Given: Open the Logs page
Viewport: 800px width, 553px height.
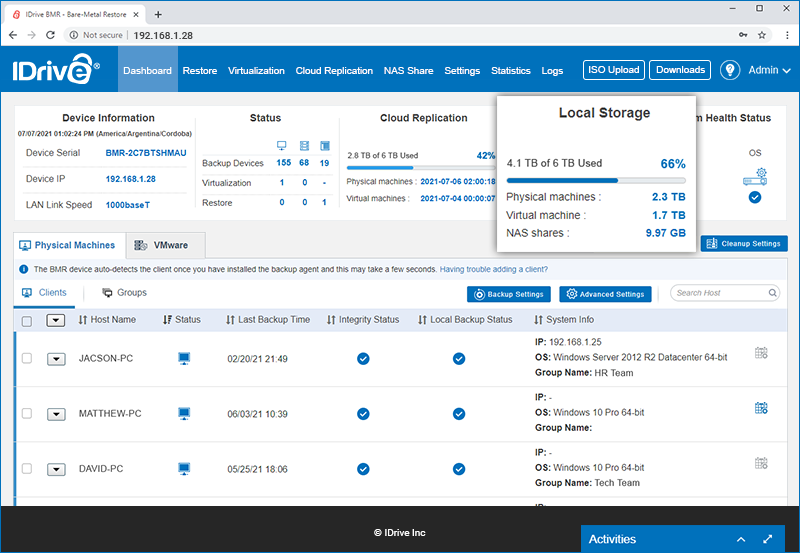Looking at the screenshot, I should pos(552,70).
